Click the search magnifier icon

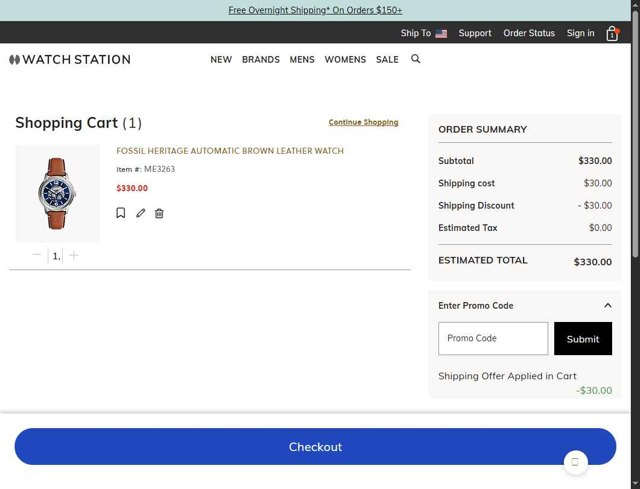[x=416, y=59]
